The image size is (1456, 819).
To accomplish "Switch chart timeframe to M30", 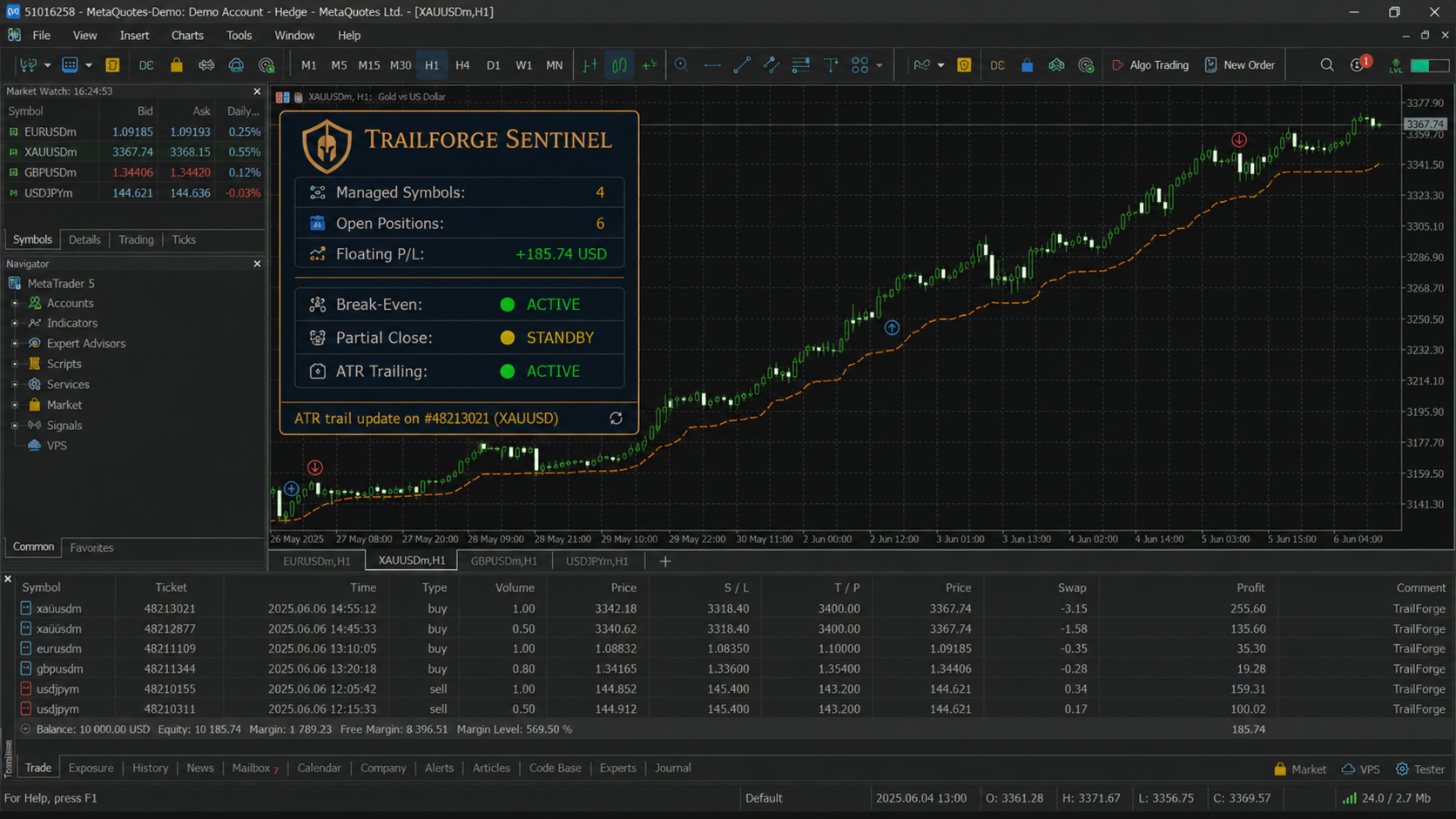I will [401, 65].
